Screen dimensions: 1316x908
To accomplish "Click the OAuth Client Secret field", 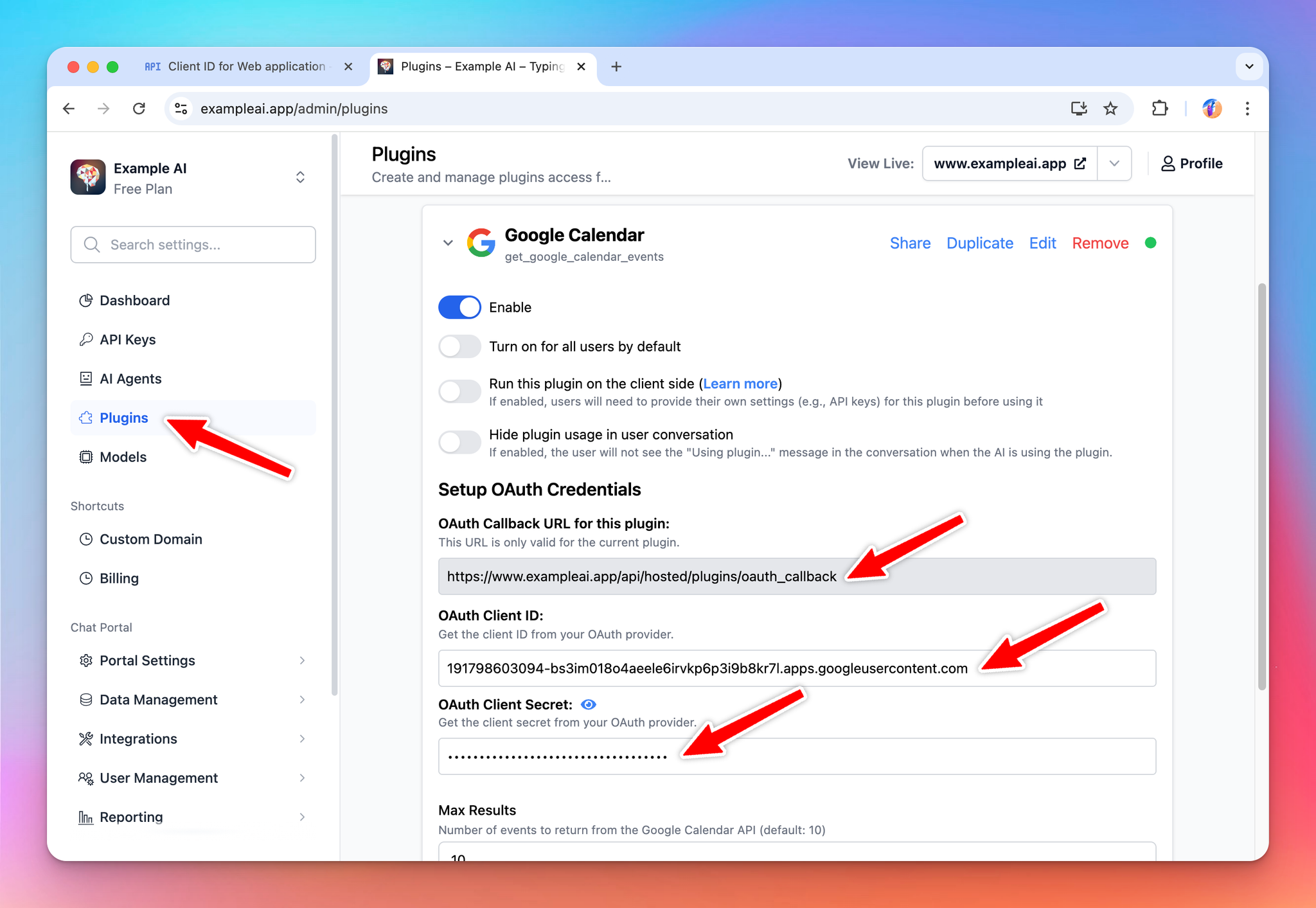I will click(797, 756).
